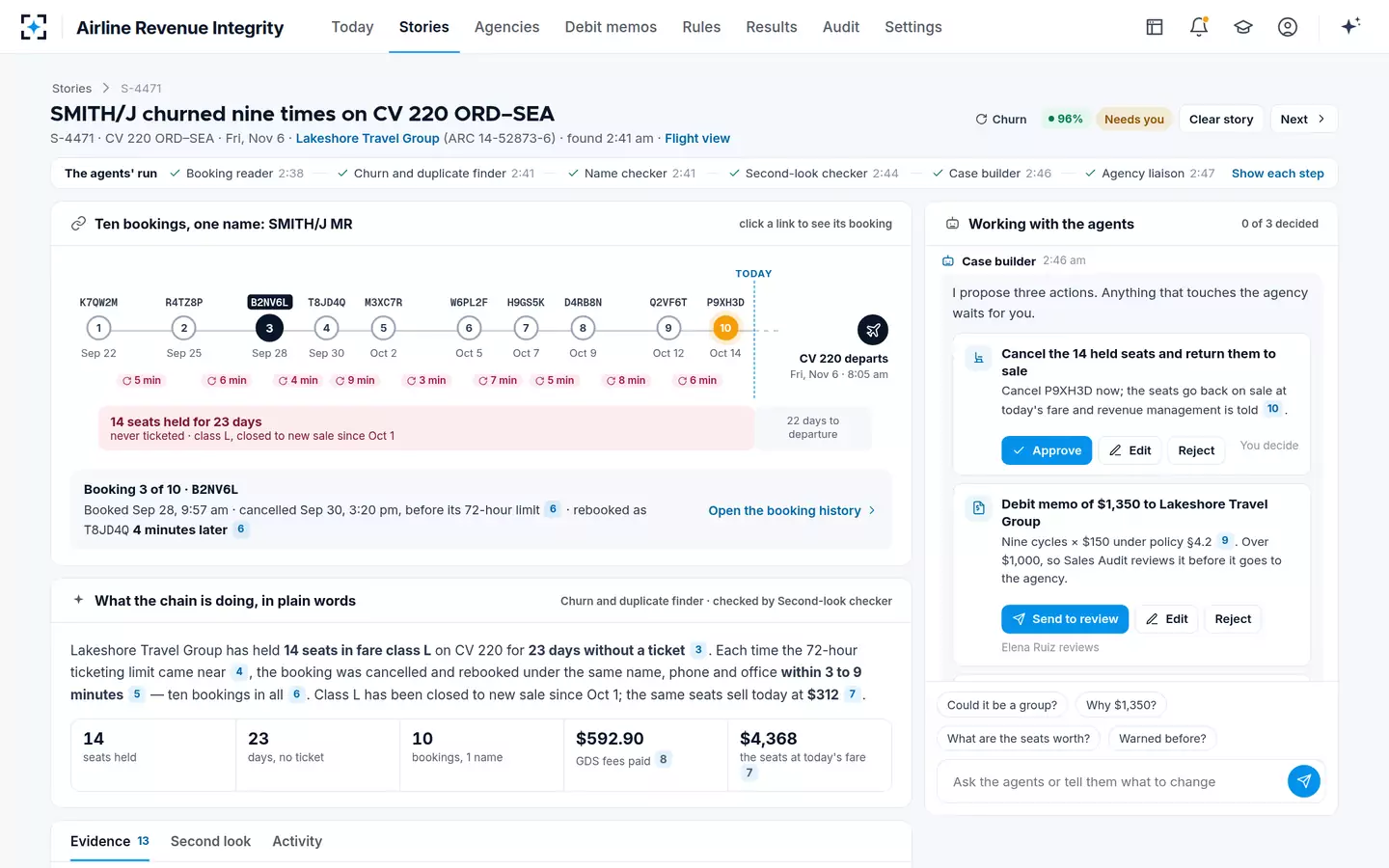Open the graduation cap learning icon
The height and width of the screenshot is (868, 1389).
point(1243,27)
